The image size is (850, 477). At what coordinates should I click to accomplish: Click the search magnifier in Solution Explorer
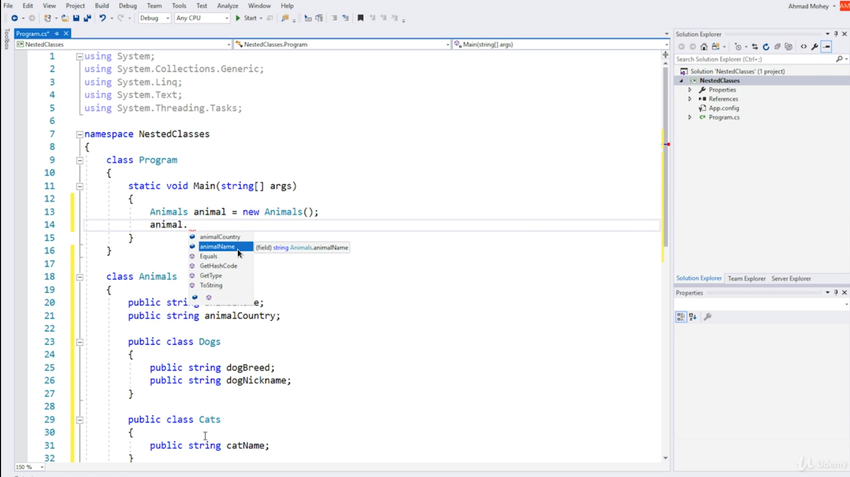pos(839,59)
